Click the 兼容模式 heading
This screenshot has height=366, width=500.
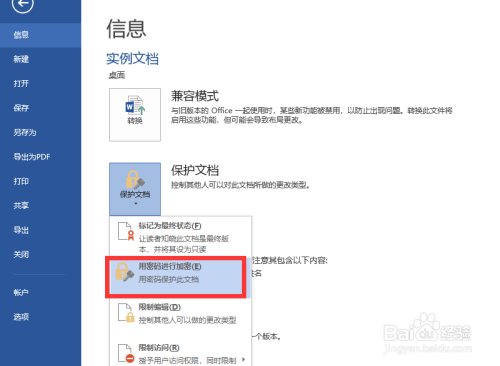[x=195, y=96]
